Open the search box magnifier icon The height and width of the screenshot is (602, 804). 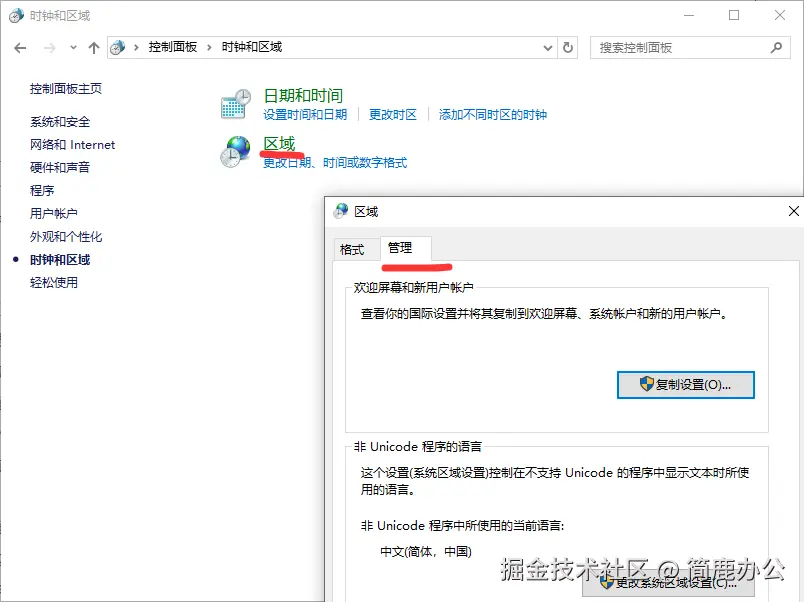pyautogui.click(x=775, y=46)
